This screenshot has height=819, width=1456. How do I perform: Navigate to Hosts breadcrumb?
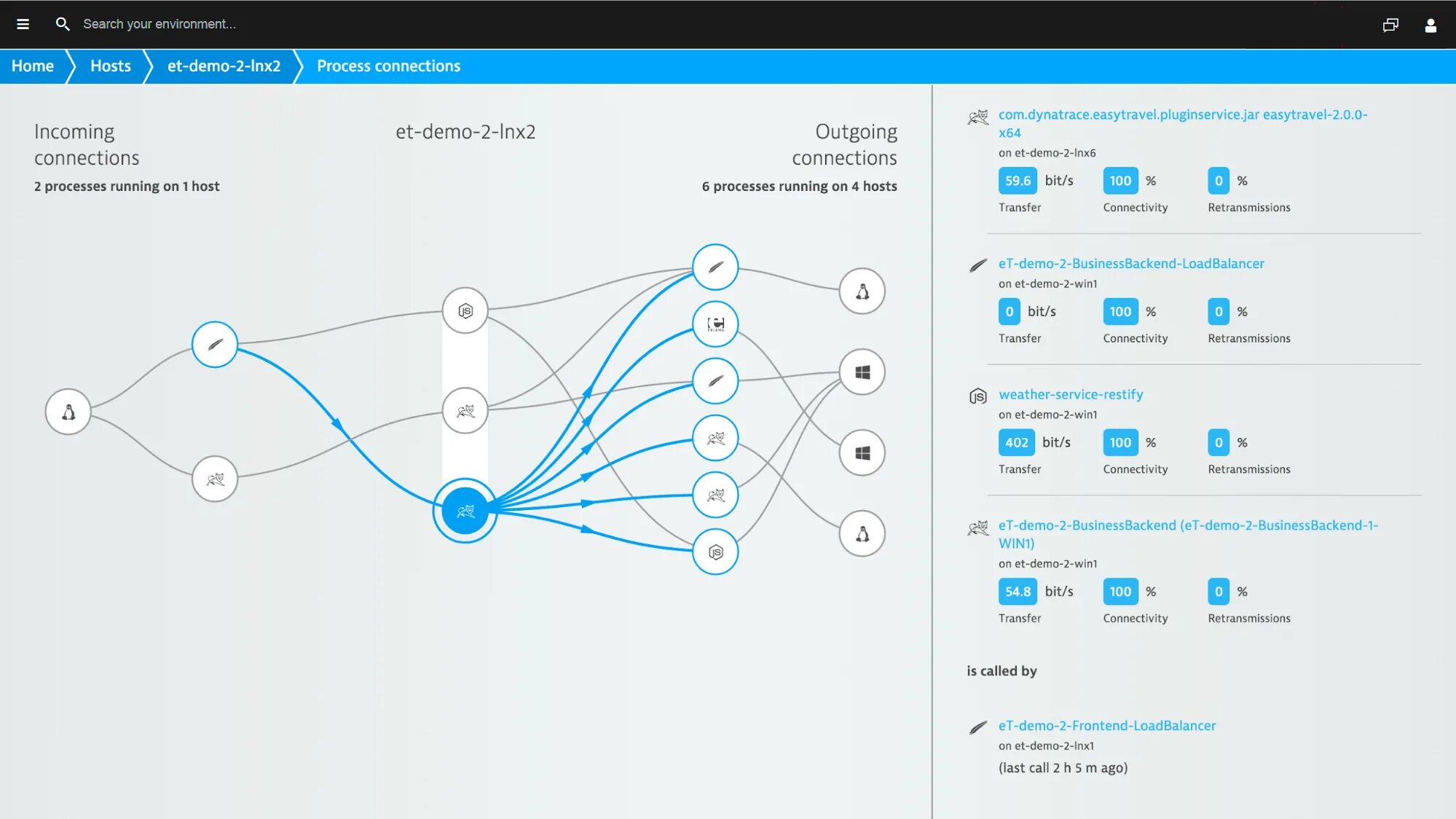click(x=111, y=66)
